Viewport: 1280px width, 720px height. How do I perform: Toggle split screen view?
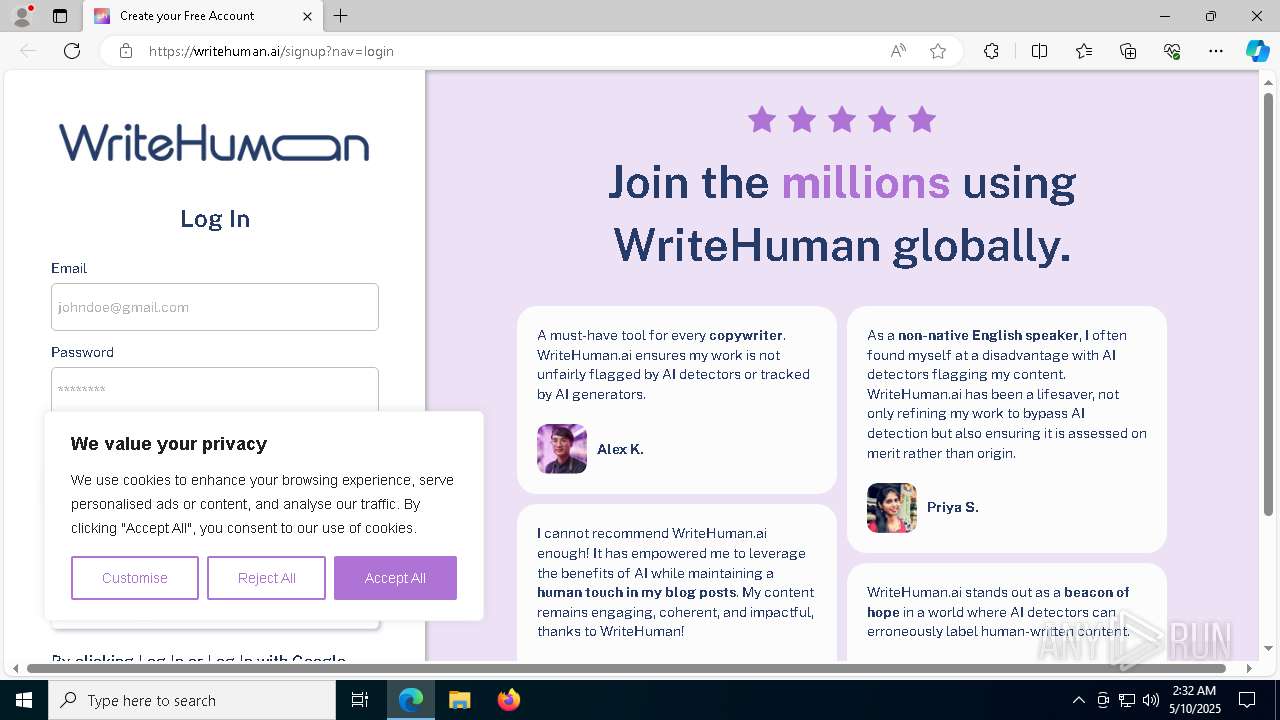[1040, 51]
